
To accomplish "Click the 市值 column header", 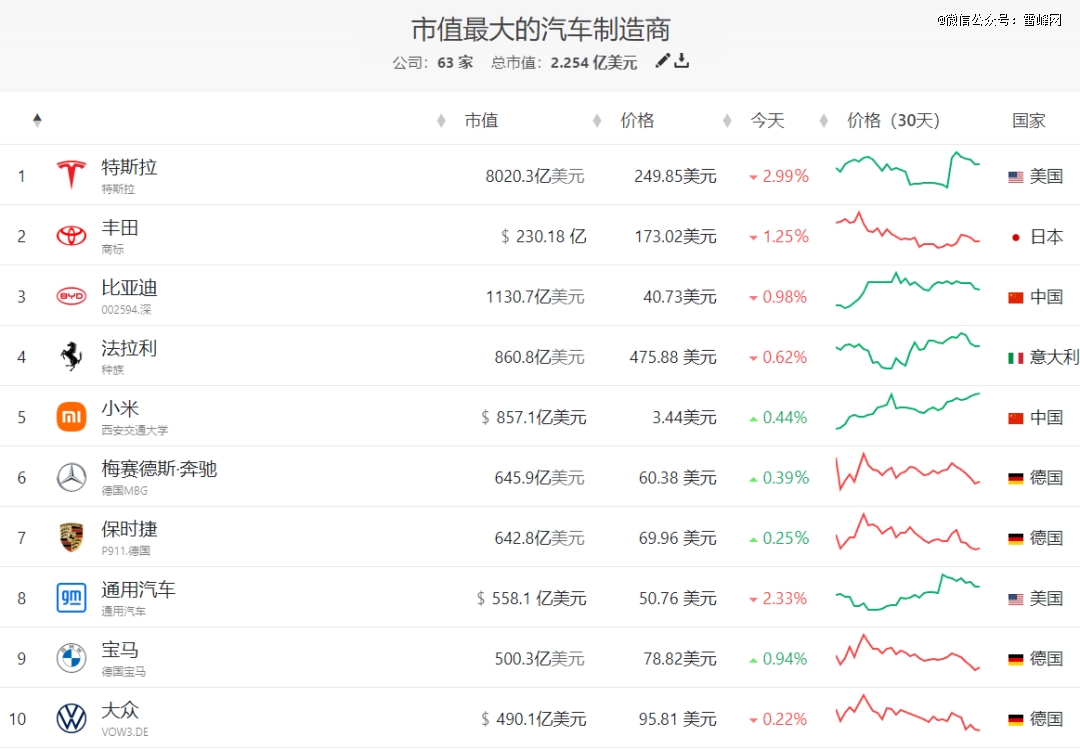I will (x=481, y=121).
